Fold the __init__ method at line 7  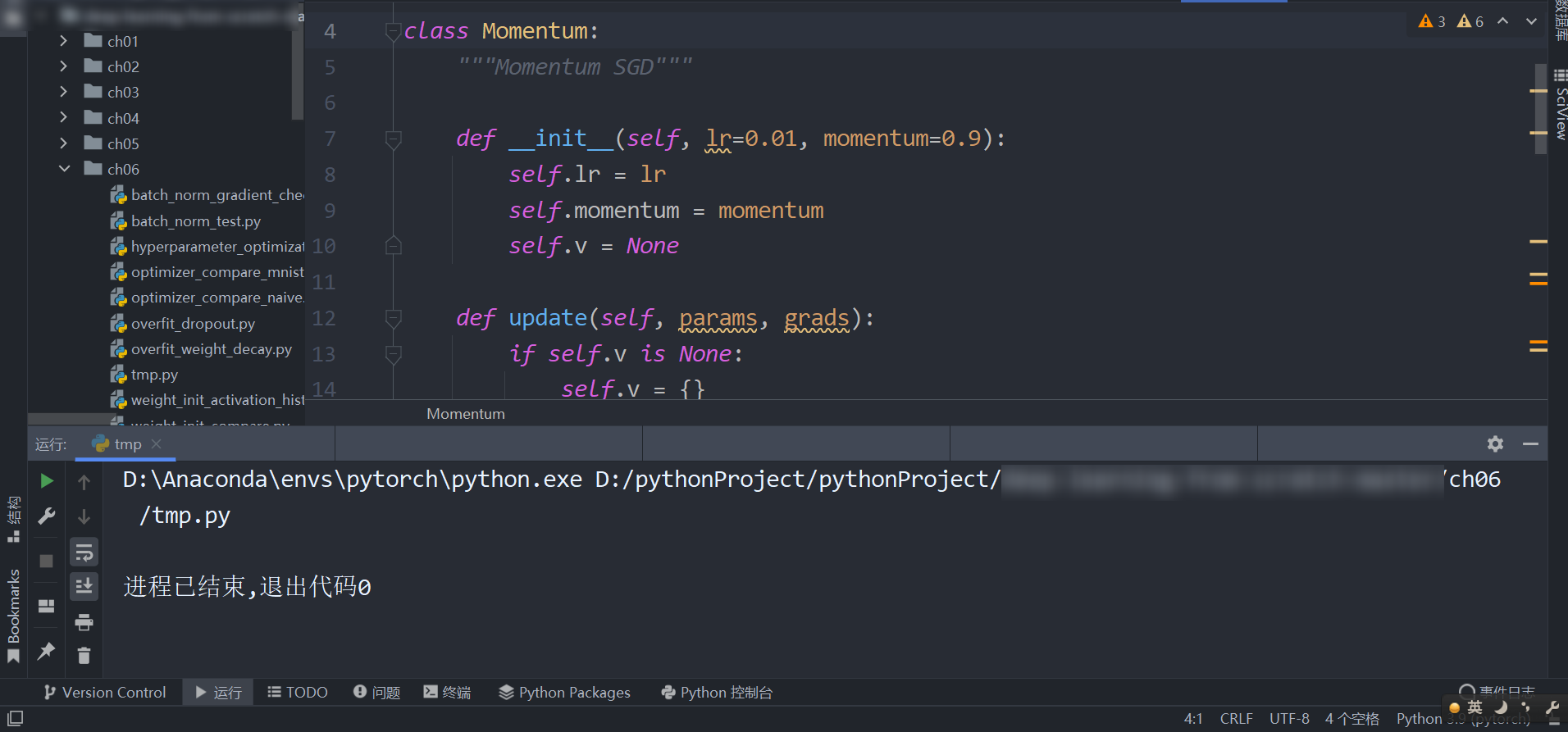(x=393, y=139)
